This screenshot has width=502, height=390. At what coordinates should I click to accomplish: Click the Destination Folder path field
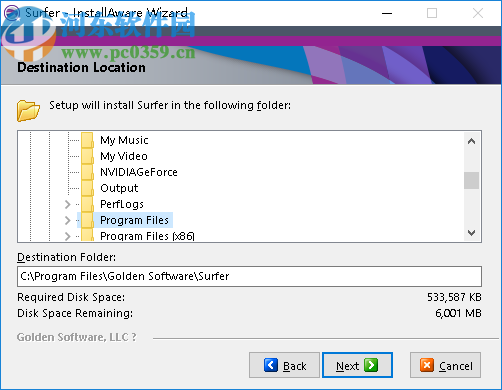249,276
